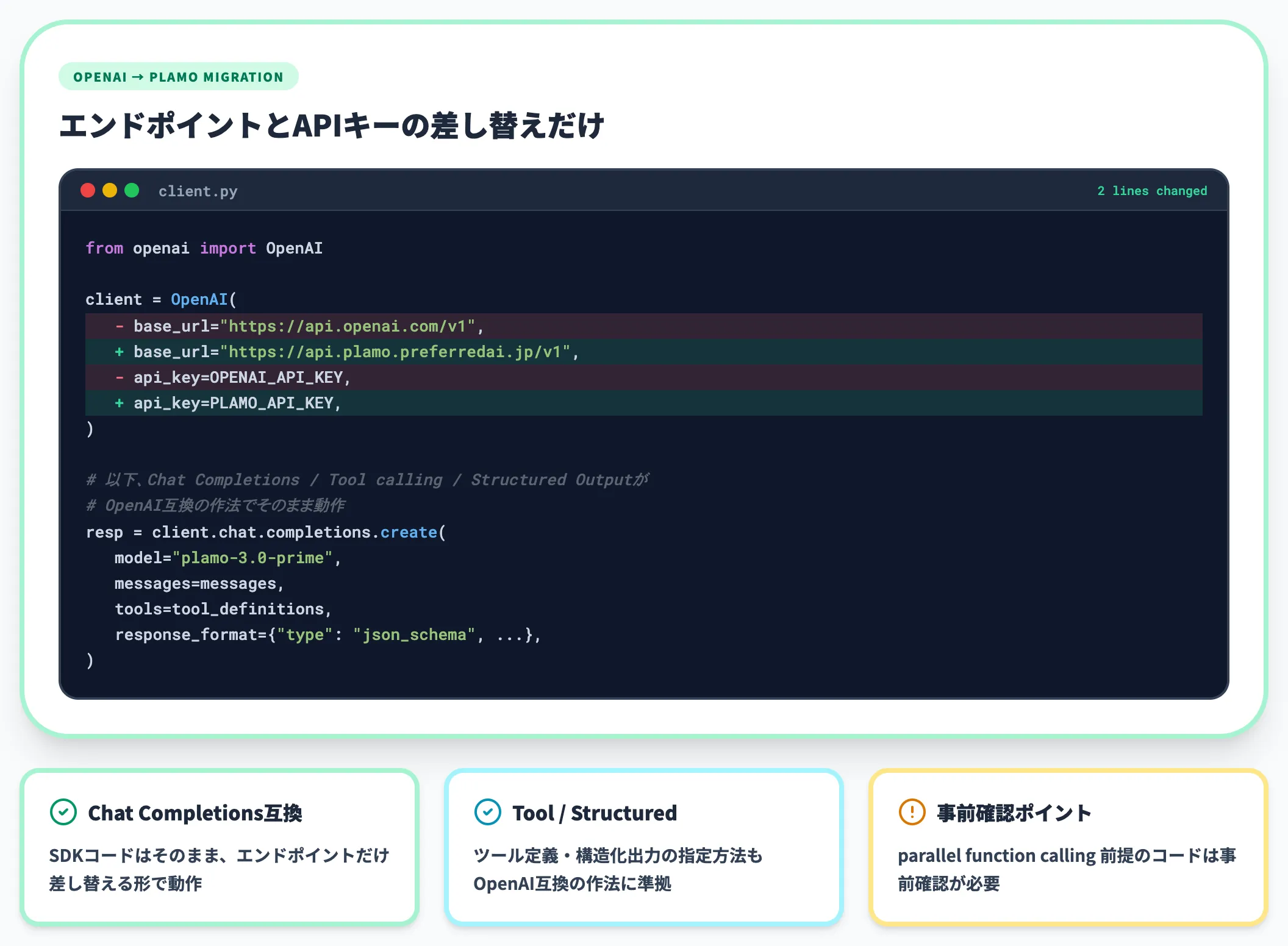Click the red close dot in code window
1288x946 pixels.
(88, 191)
